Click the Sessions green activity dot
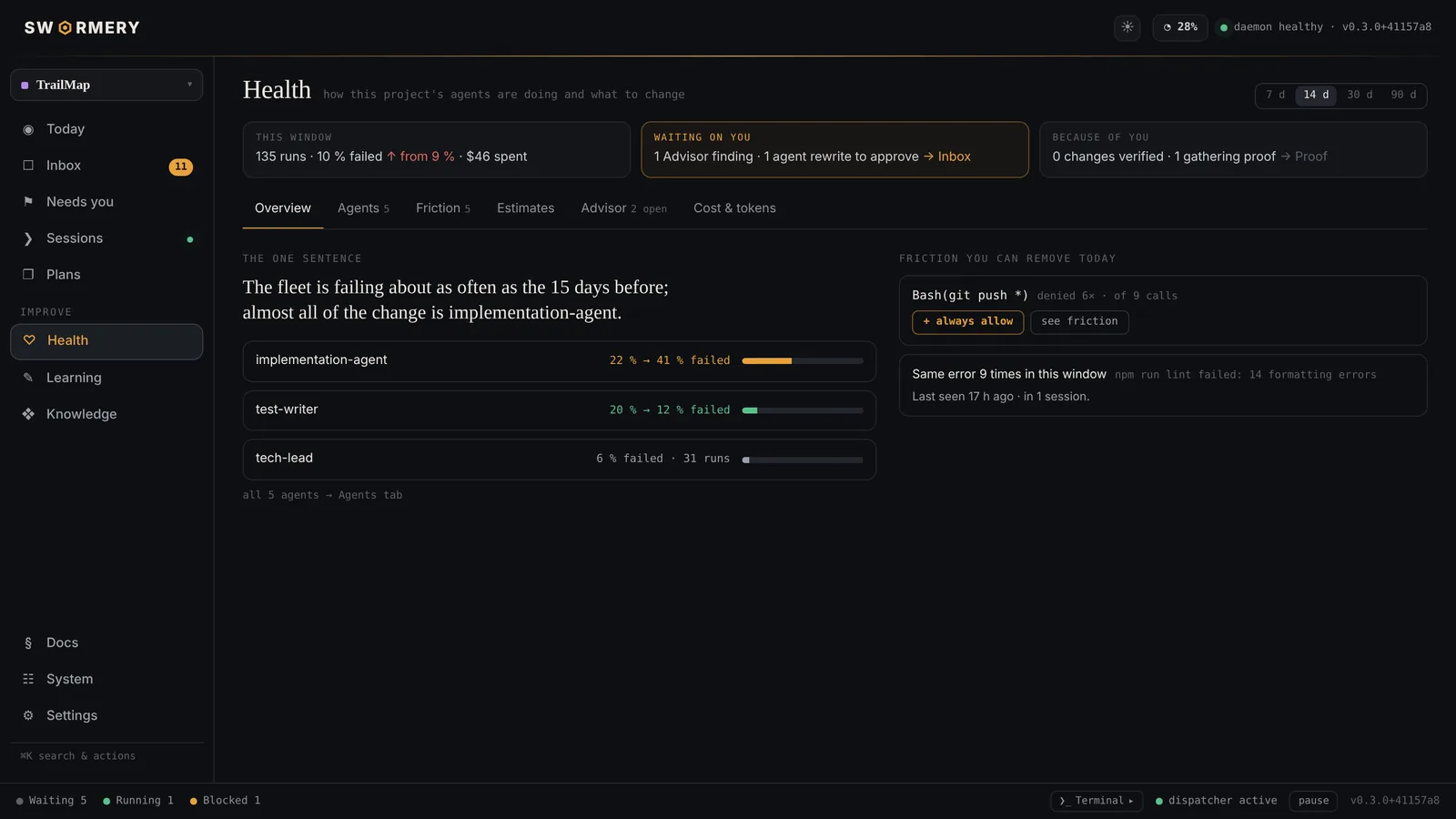 pyautogui.click(x=190, y=239)
